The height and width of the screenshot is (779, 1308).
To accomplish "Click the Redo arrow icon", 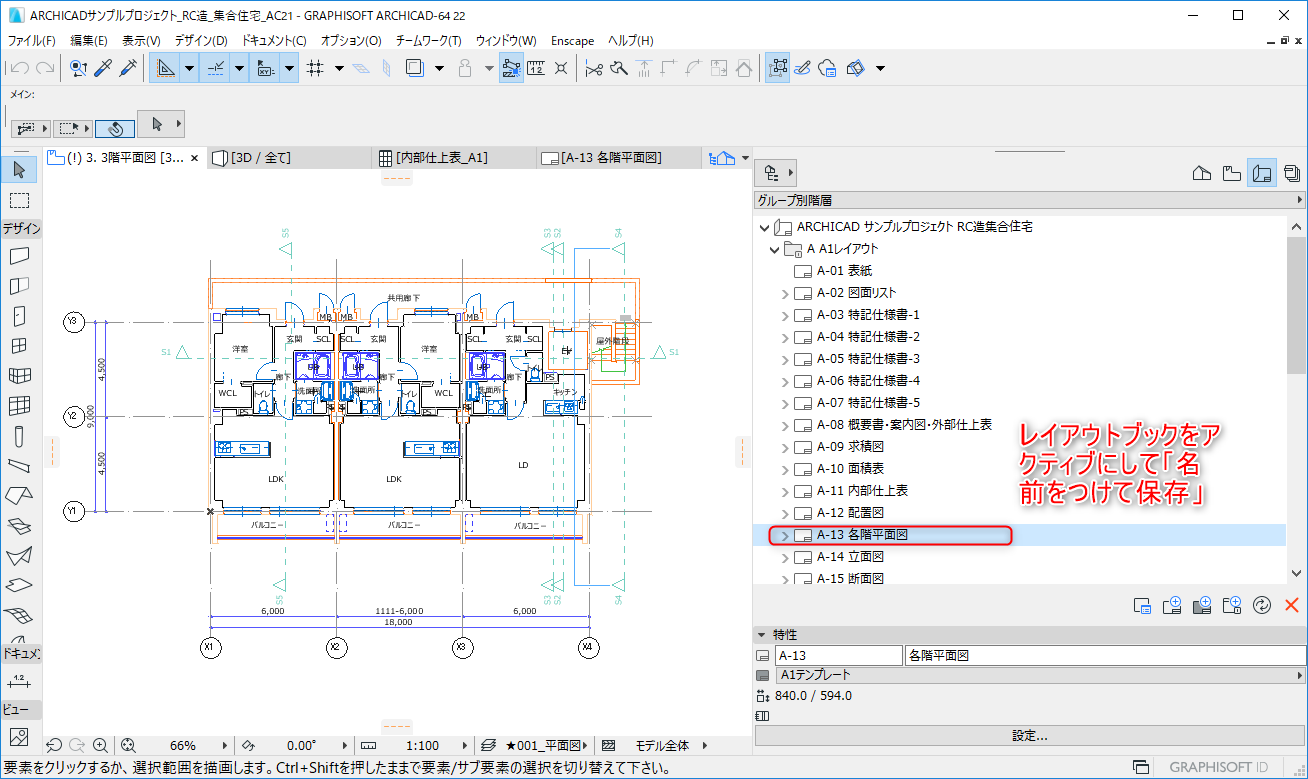I will point(44,68).
